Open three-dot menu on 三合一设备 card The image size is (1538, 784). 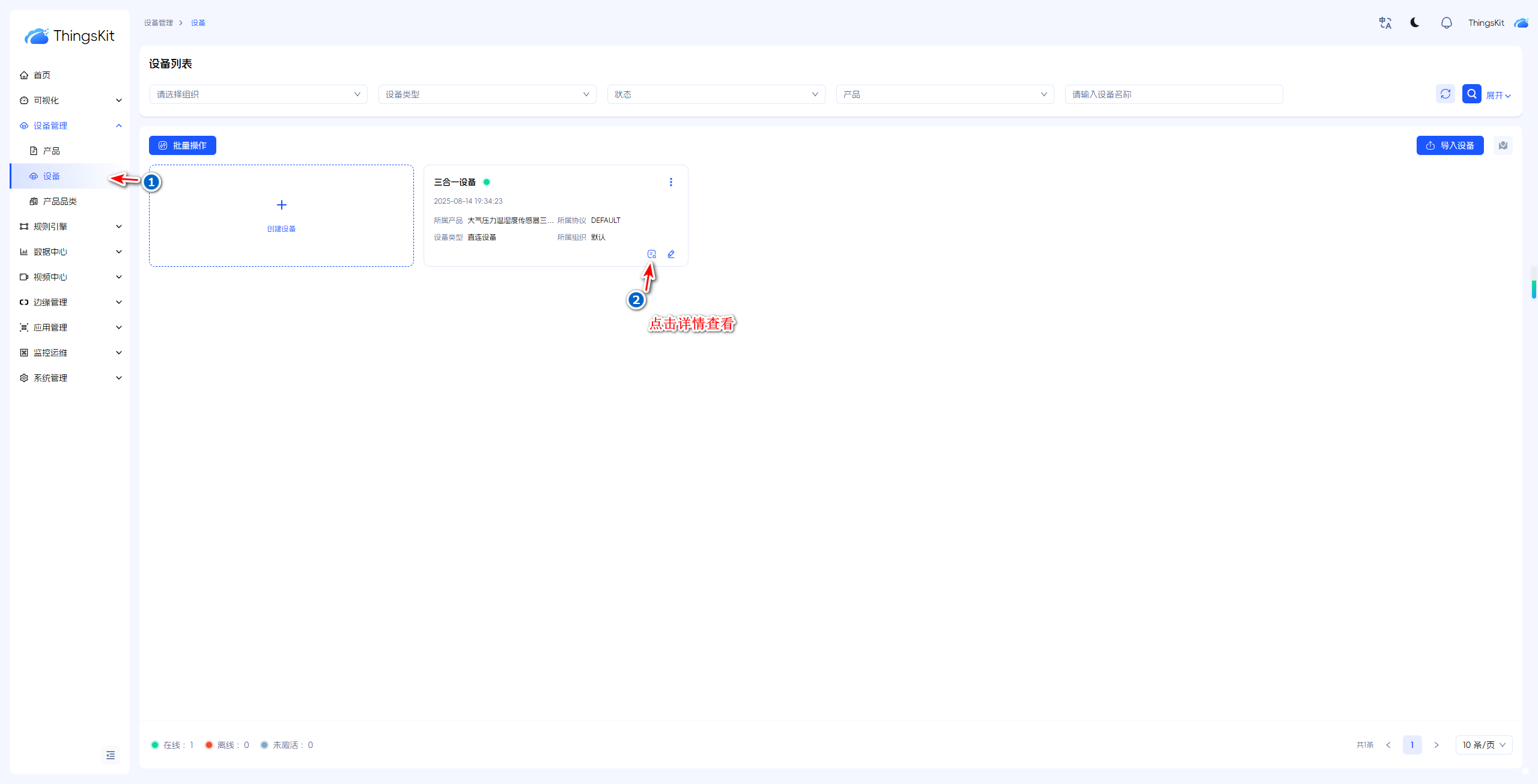(x=671, y=182)
